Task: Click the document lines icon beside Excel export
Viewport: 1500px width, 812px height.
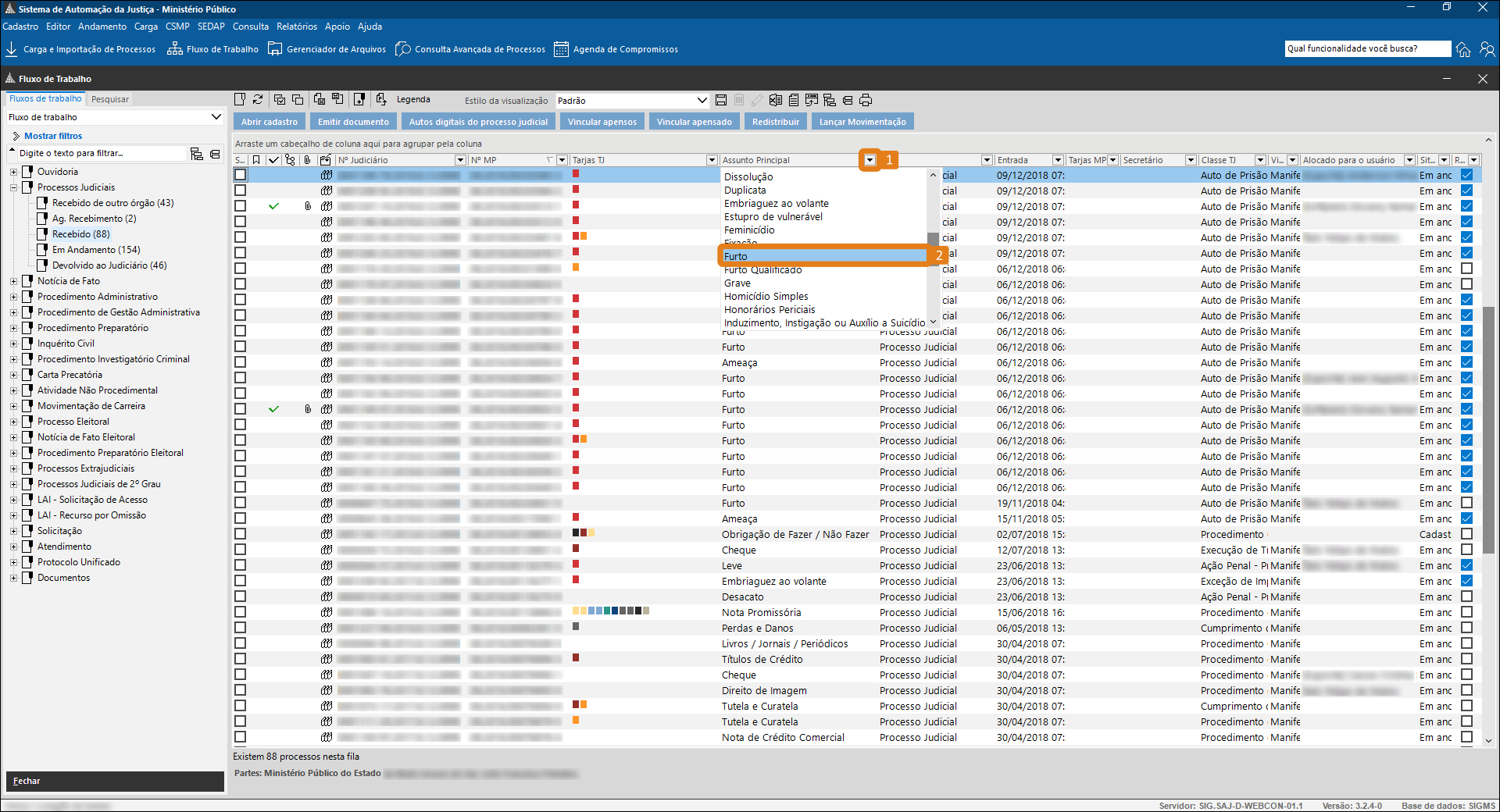Action: 794,100
